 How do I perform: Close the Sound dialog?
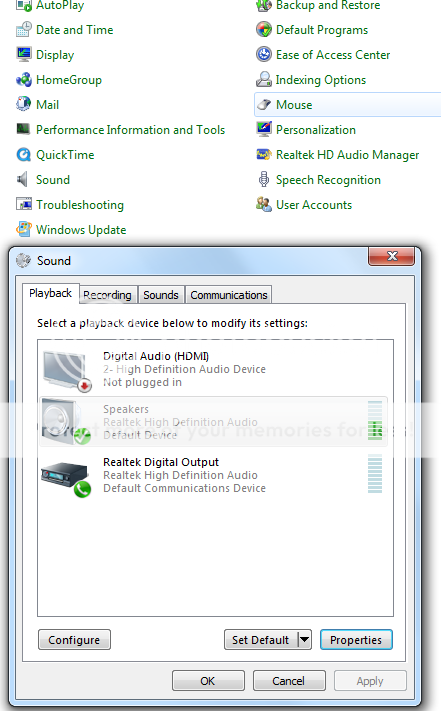click(x=392, y=256)
